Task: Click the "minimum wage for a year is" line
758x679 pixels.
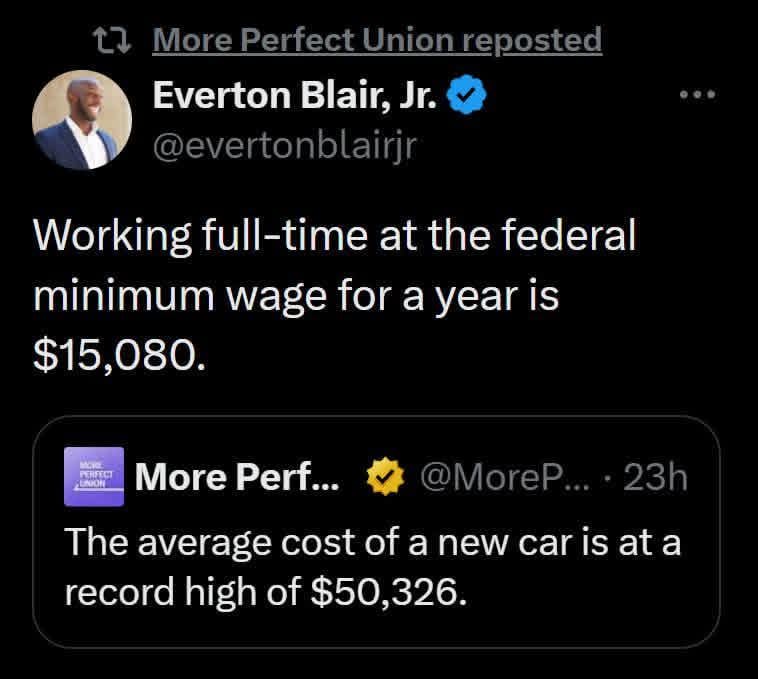Action: pyautogui.click(x=296, y=297)
